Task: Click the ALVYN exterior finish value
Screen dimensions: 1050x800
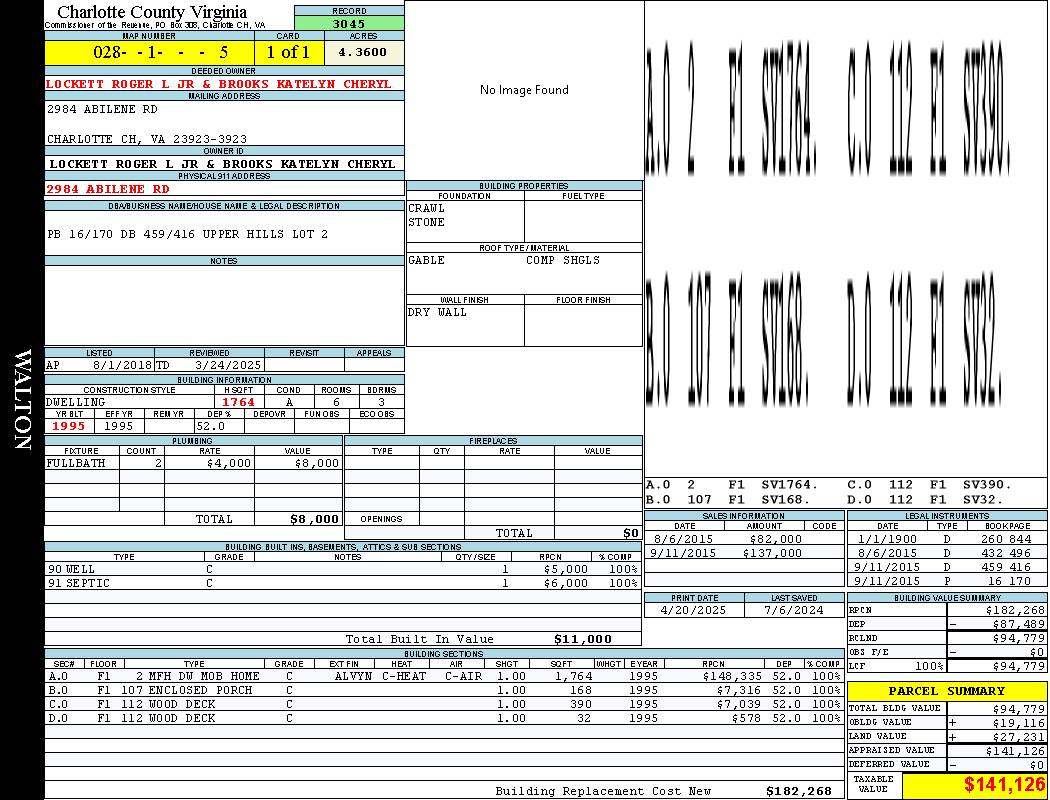Action: (x=353, y=676)
